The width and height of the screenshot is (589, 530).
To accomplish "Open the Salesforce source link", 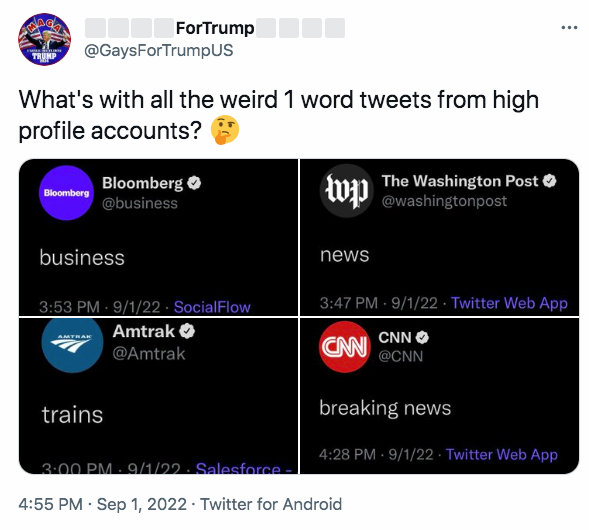I will (x=244, y=468).
